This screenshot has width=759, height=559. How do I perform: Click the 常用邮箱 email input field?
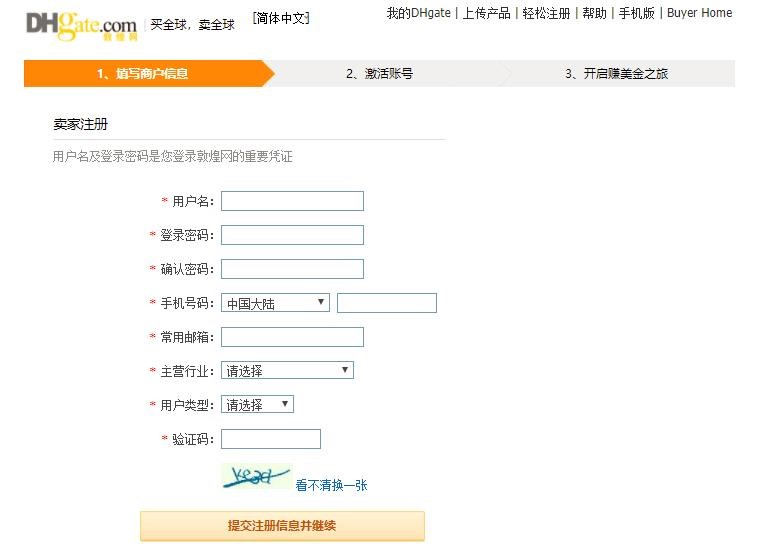[292, 337]
